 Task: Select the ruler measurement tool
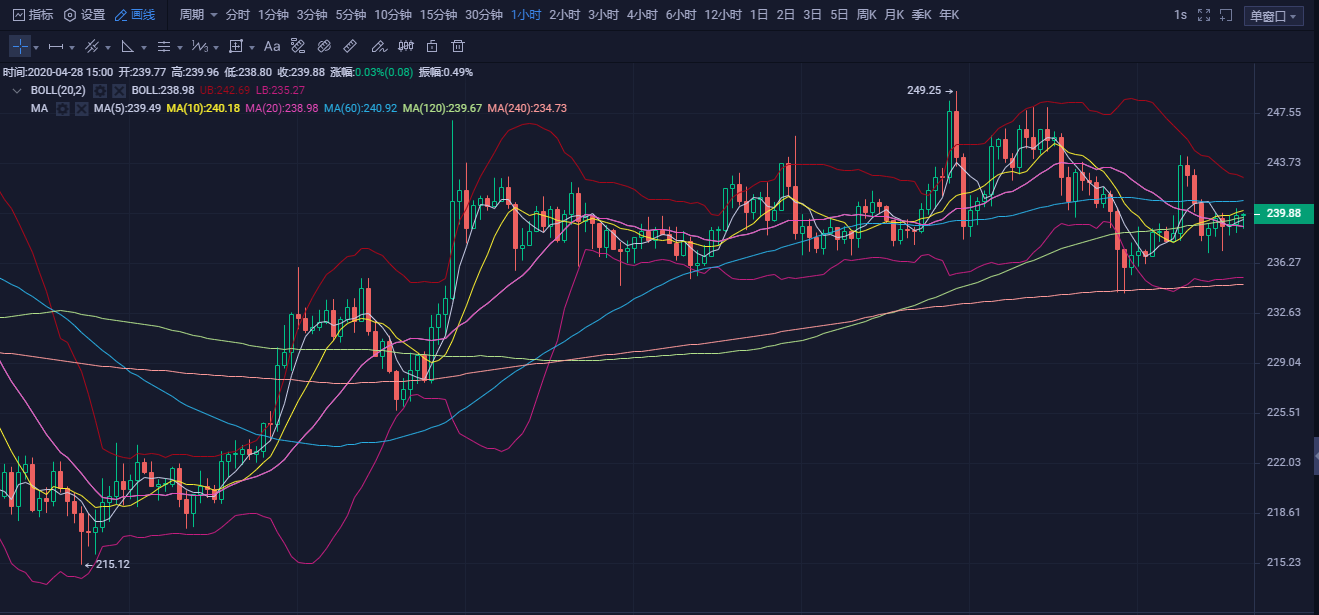350,46
